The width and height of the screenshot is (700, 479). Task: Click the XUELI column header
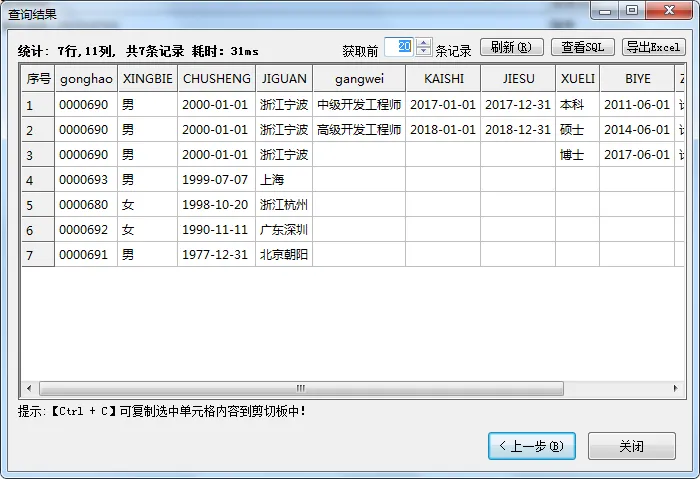click(577, 78)
